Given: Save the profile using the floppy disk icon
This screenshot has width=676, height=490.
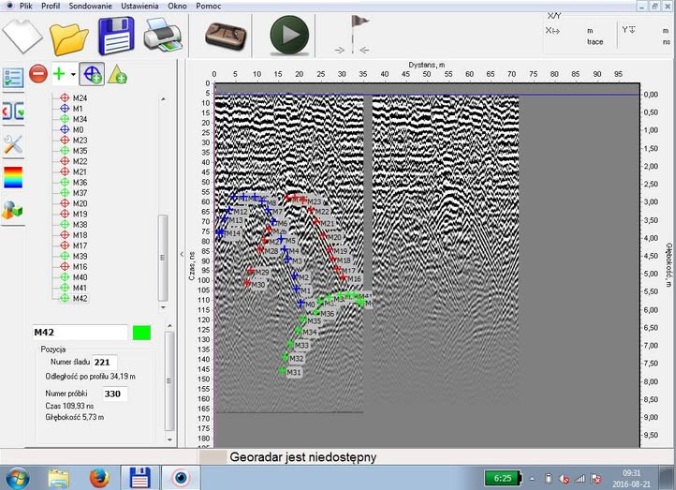Looking at the screenshot, I should pyautogui.click(x=116, y=36).
